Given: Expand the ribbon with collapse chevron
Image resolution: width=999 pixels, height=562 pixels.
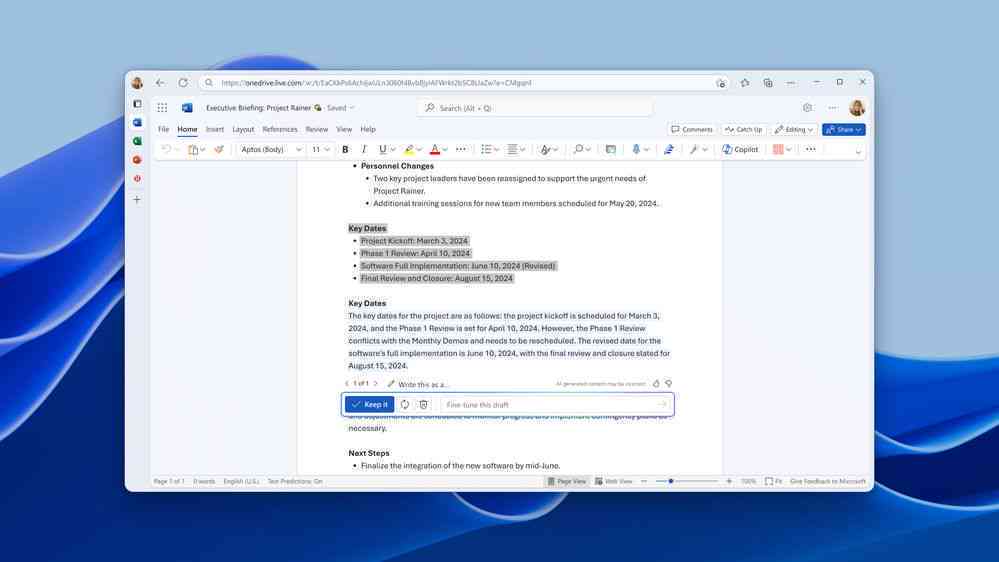Looking at the screenshot, I should (858, 152).
